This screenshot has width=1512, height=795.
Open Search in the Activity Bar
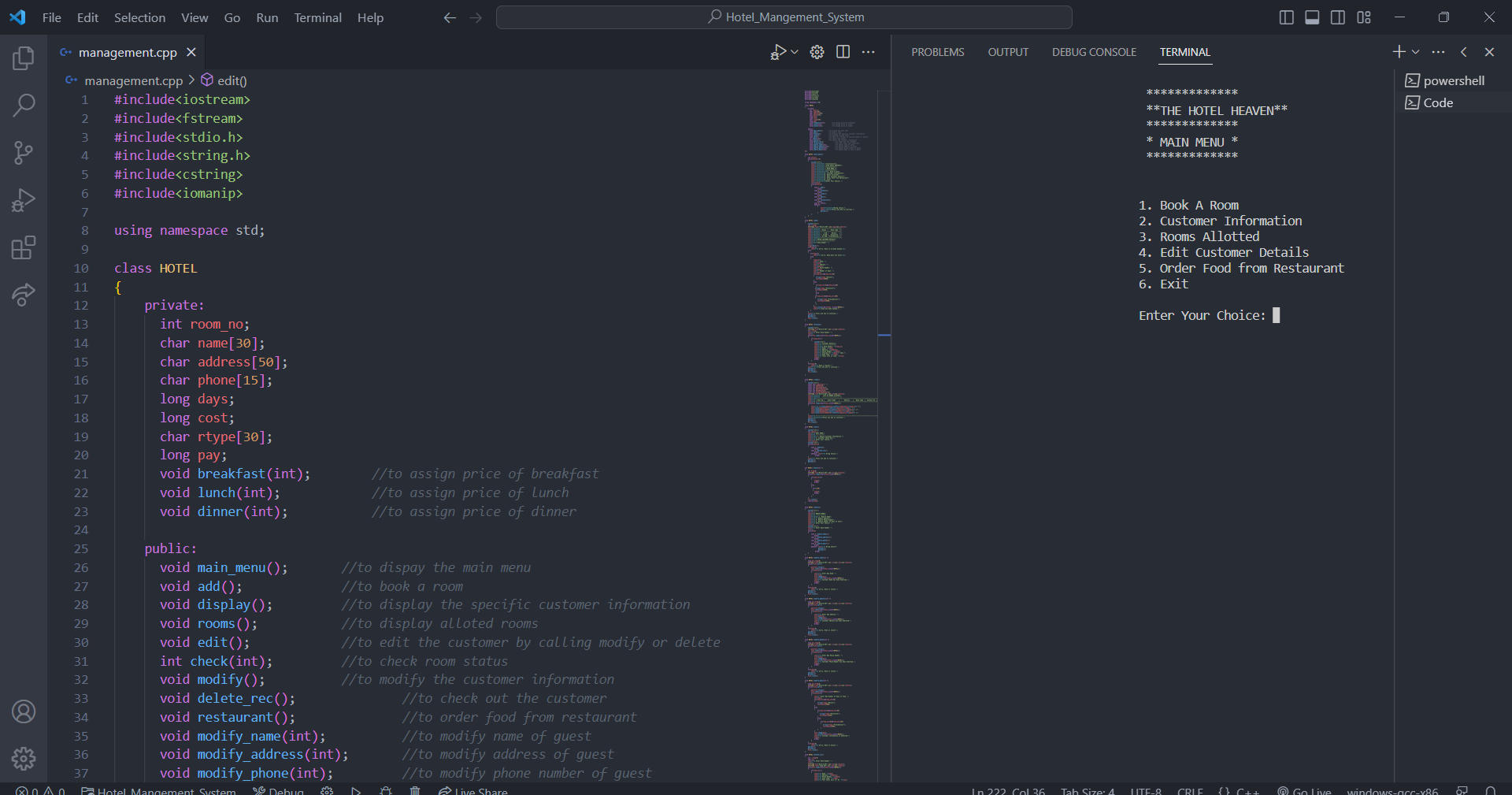tap(24, 105)
